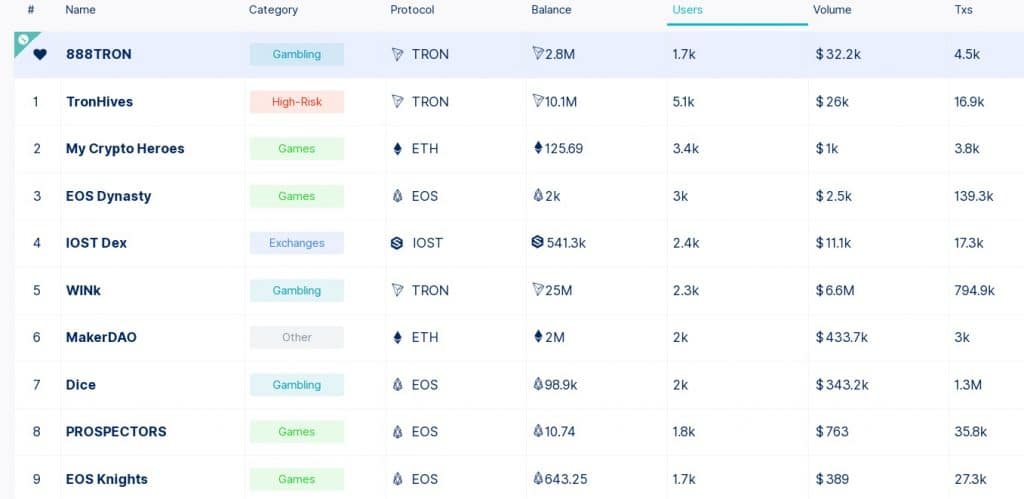Viewport: 1024px width, 499px height.
Task: Open the My Crypto Heroes dapp page
Action: [125, 149]
